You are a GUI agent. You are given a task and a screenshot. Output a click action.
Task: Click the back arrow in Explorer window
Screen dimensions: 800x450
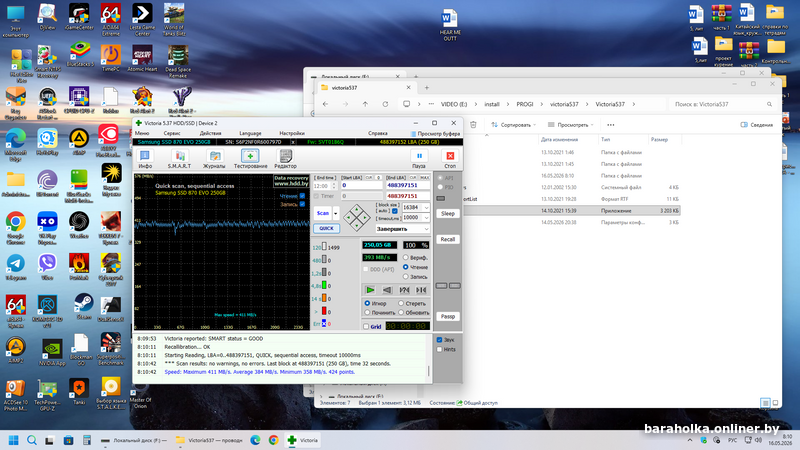(326, 104)
